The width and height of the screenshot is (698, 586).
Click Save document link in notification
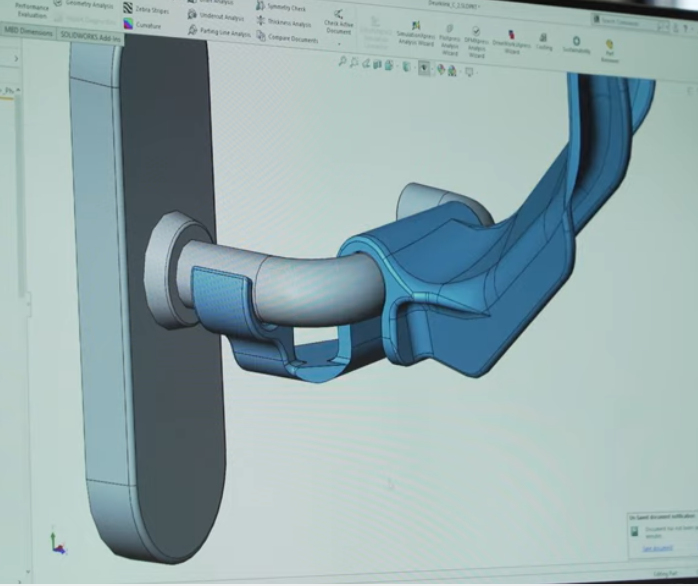[657, 549]
